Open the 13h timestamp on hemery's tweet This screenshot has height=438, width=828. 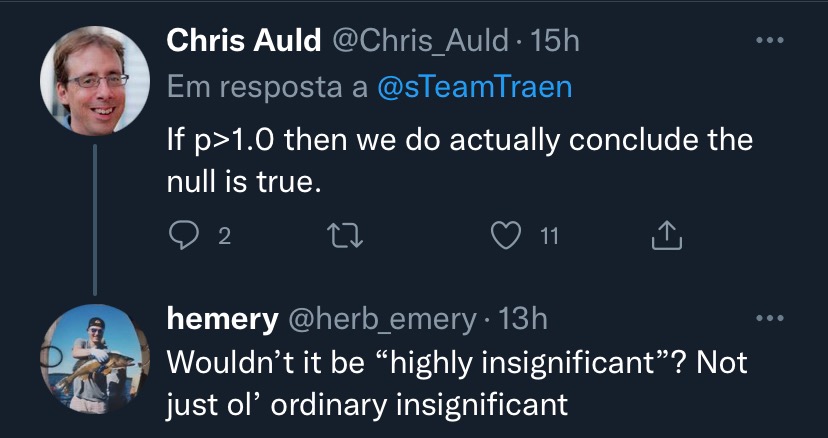(521, 319)
